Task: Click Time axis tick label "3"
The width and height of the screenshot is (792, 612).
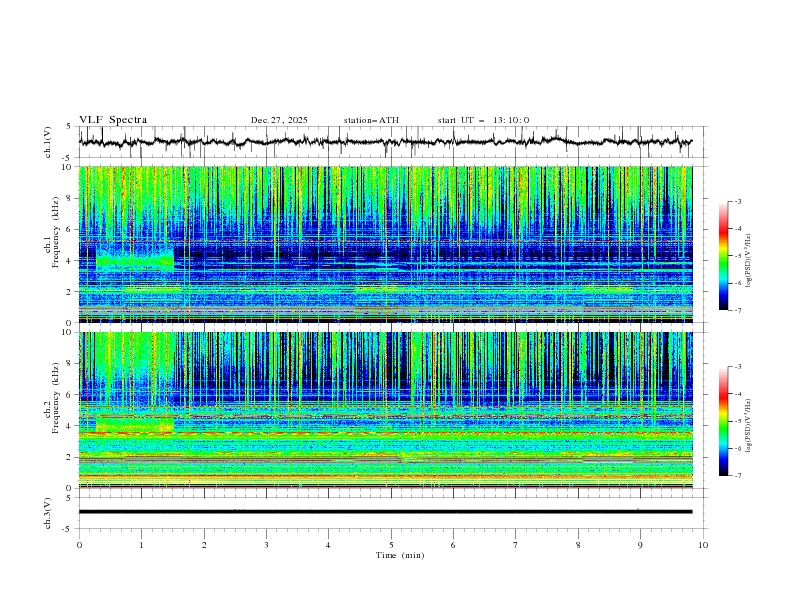Action: coord(266,545)
